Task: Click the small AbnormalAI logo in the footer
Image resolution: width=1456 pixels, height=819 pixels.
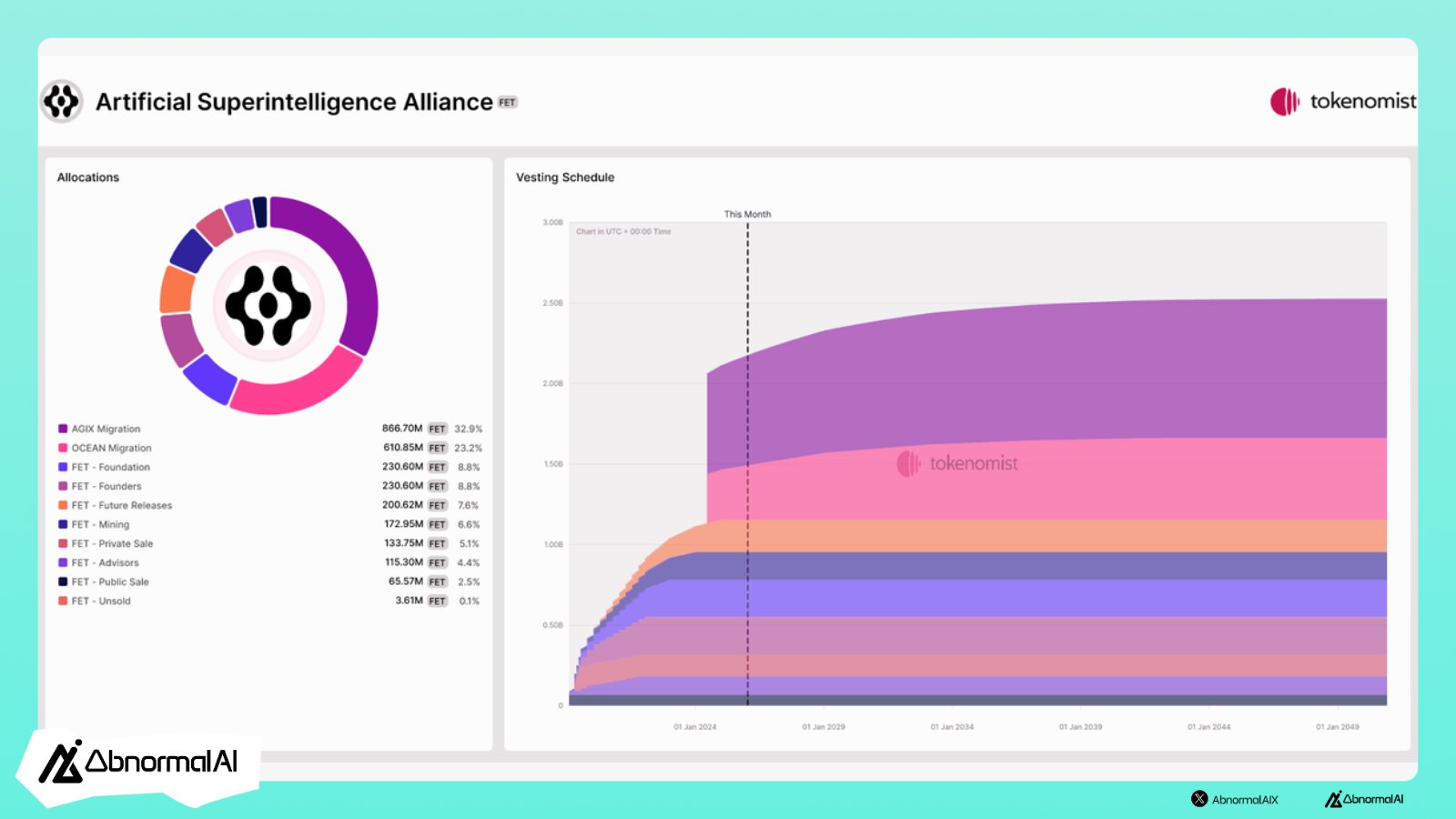Action: (x=1364, y=799)
